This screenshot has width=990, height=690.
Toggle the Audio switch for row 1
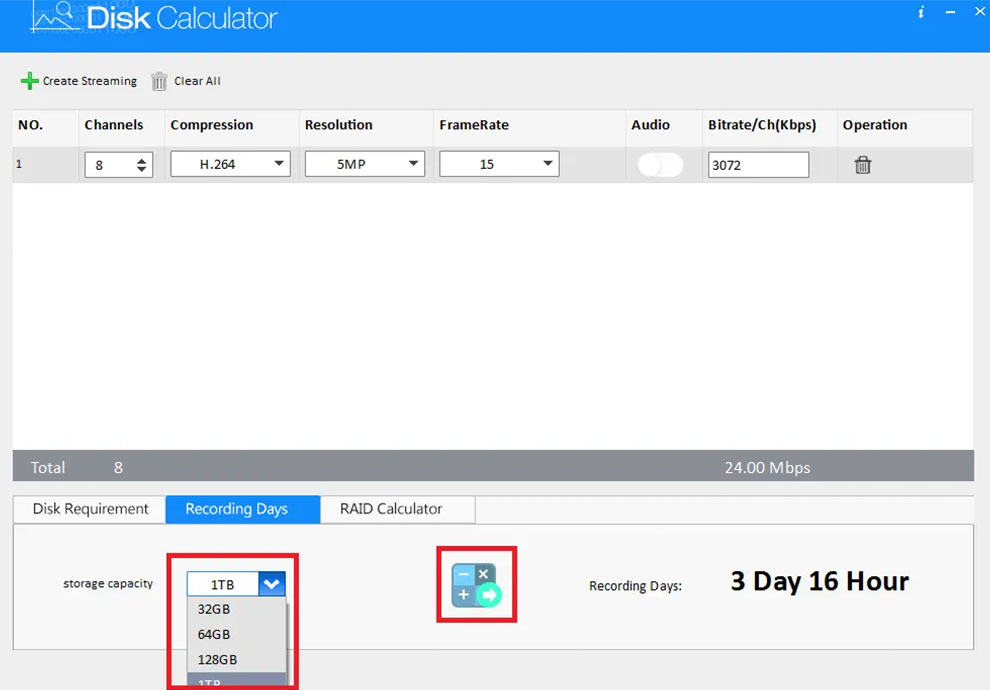[x=660, y=165]
